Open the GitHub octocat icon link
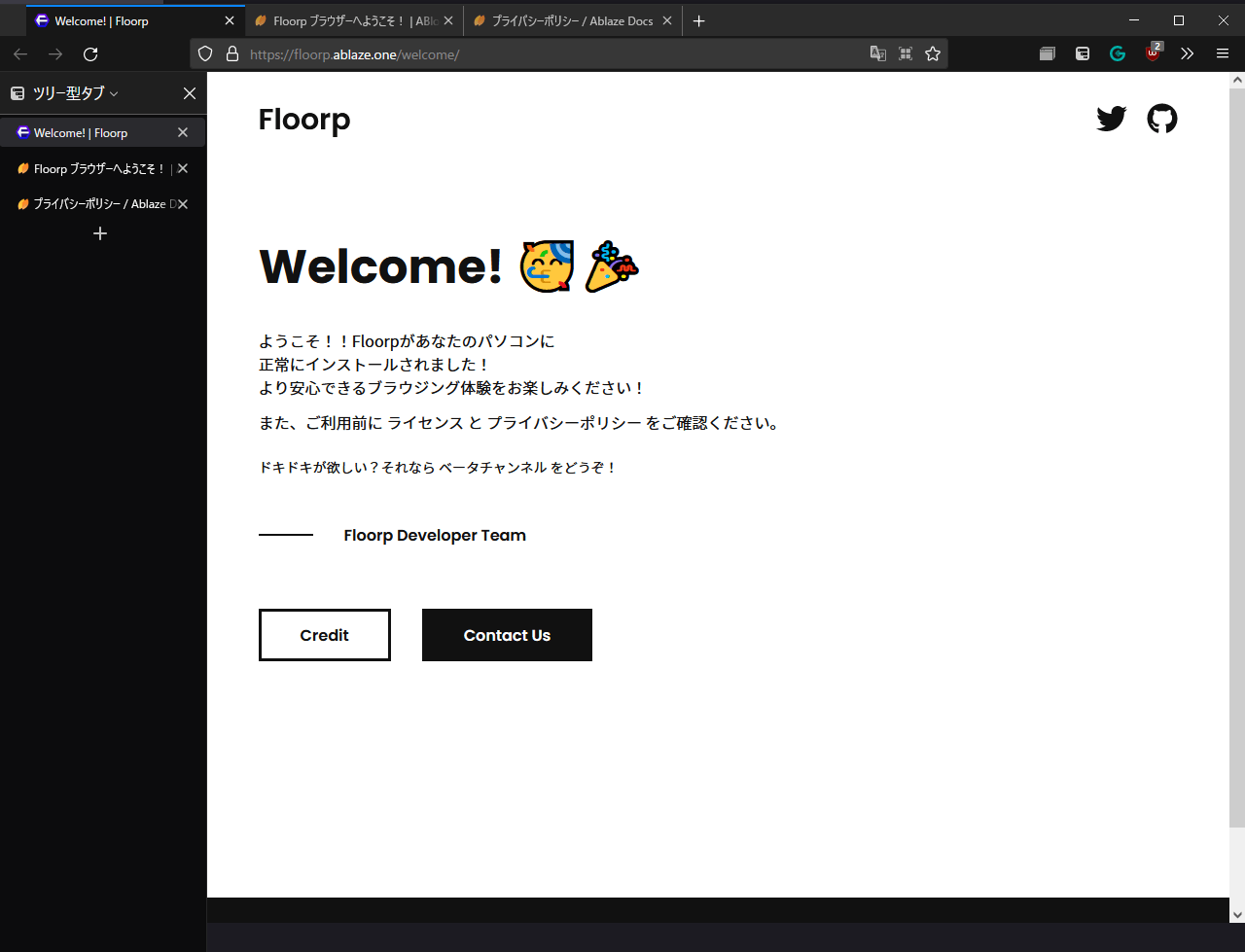The width and height of the screenshot is (1245, 952). [1162, 119]
